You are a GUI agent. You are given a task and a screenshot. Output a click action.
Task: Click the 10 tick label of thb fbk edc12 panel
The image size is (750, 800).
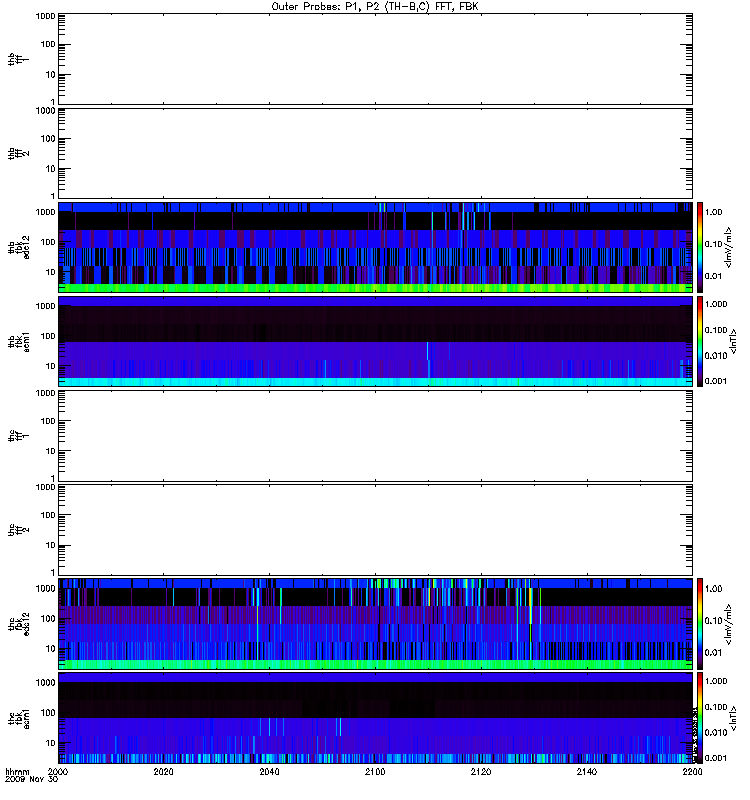click(x=51, y=272)
